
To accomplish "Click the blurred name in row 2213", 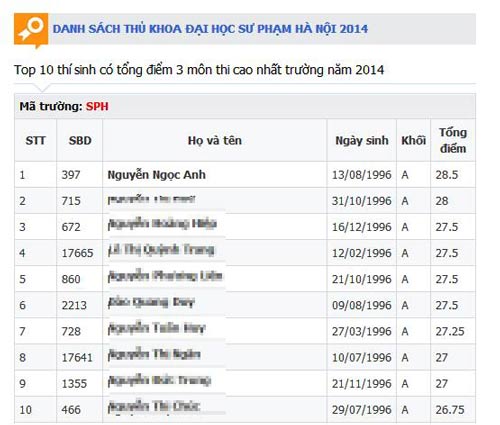I will [151, 302].
